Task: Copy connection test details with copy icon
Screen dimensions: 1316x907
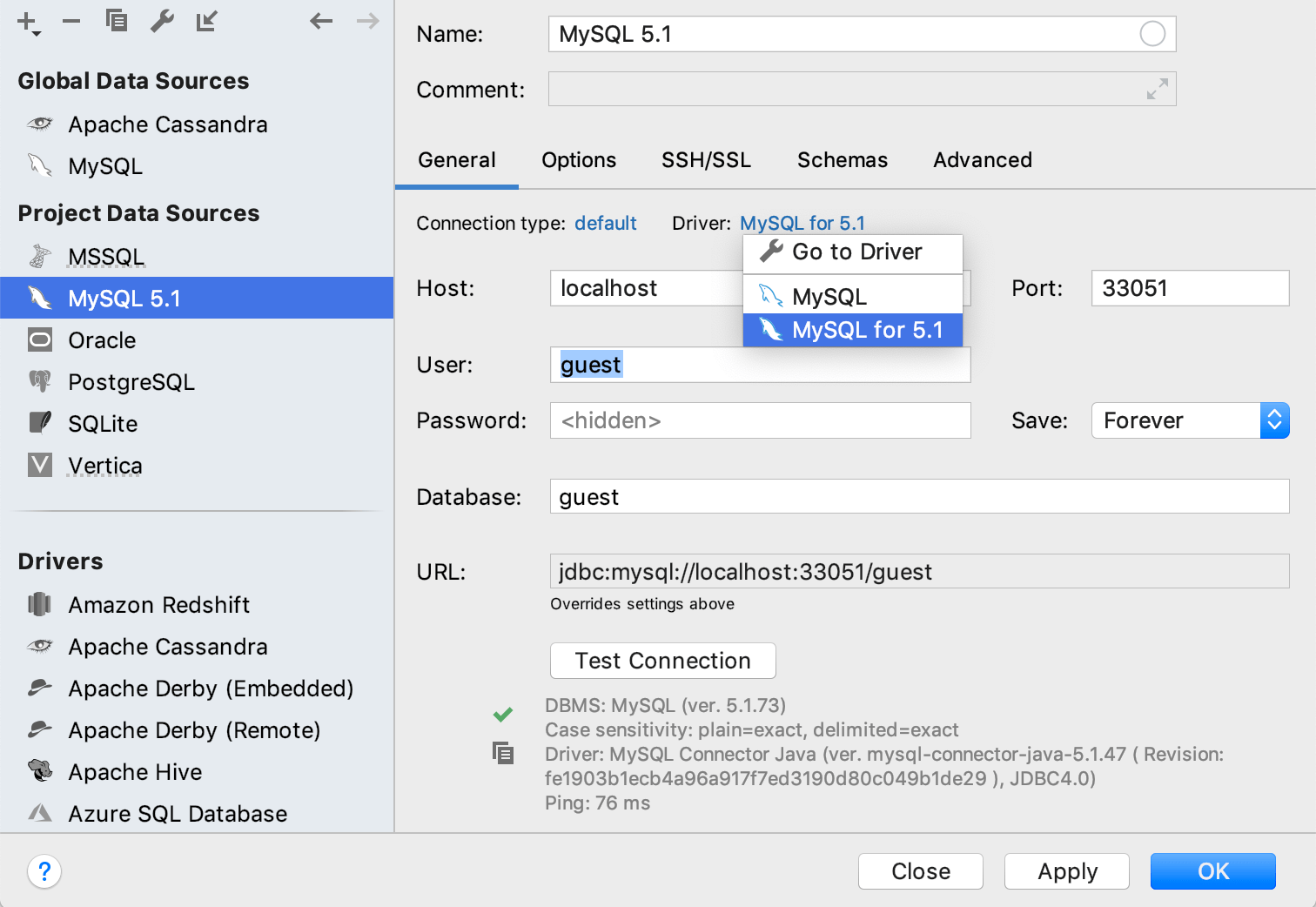Action: [503, 752]
